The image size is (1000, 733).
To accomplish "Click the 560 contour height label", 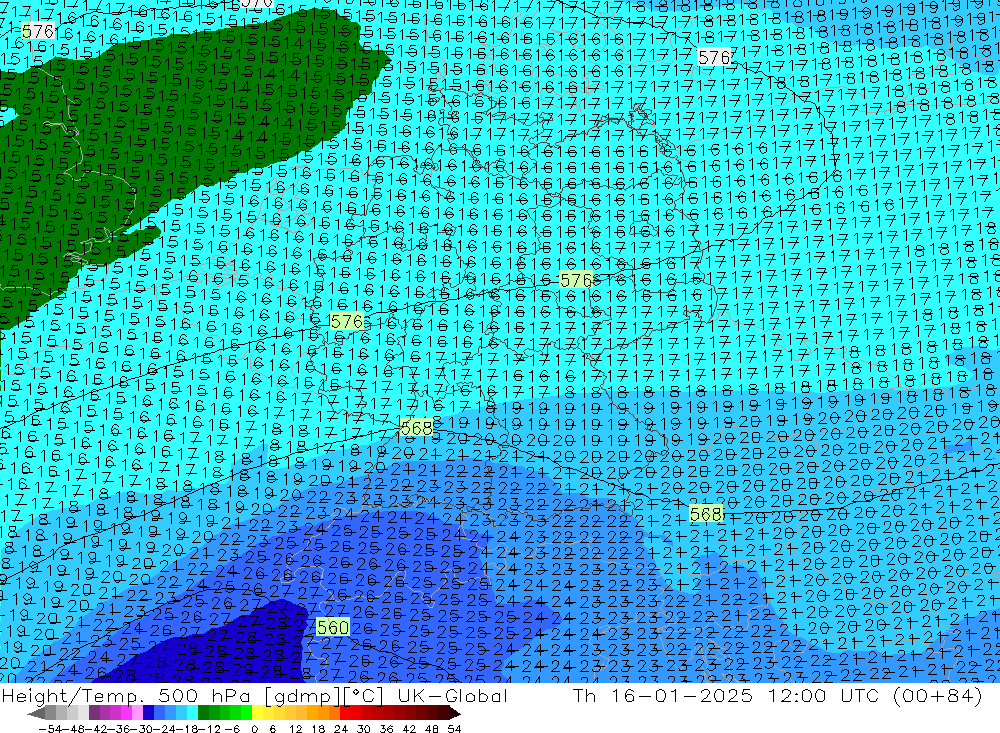I will 333,628.
